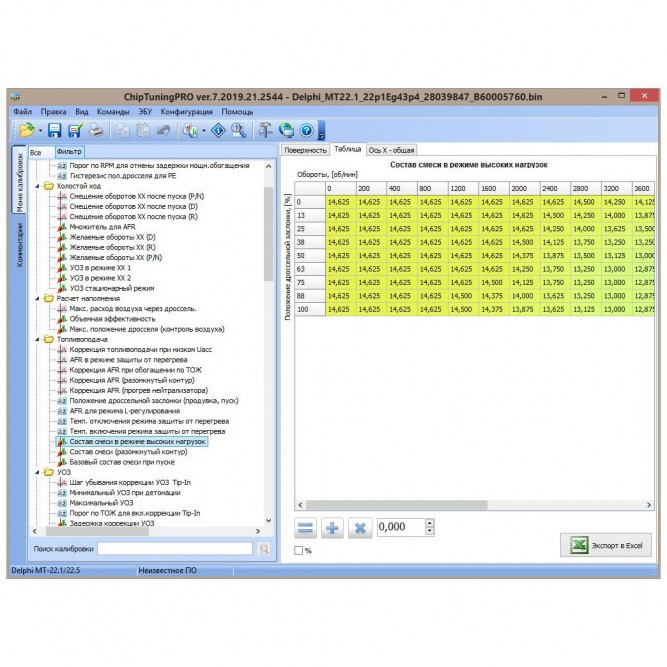The image size is (667, 667).
Task: Collapse the Расчет наполнения folder
Action: 37,298
